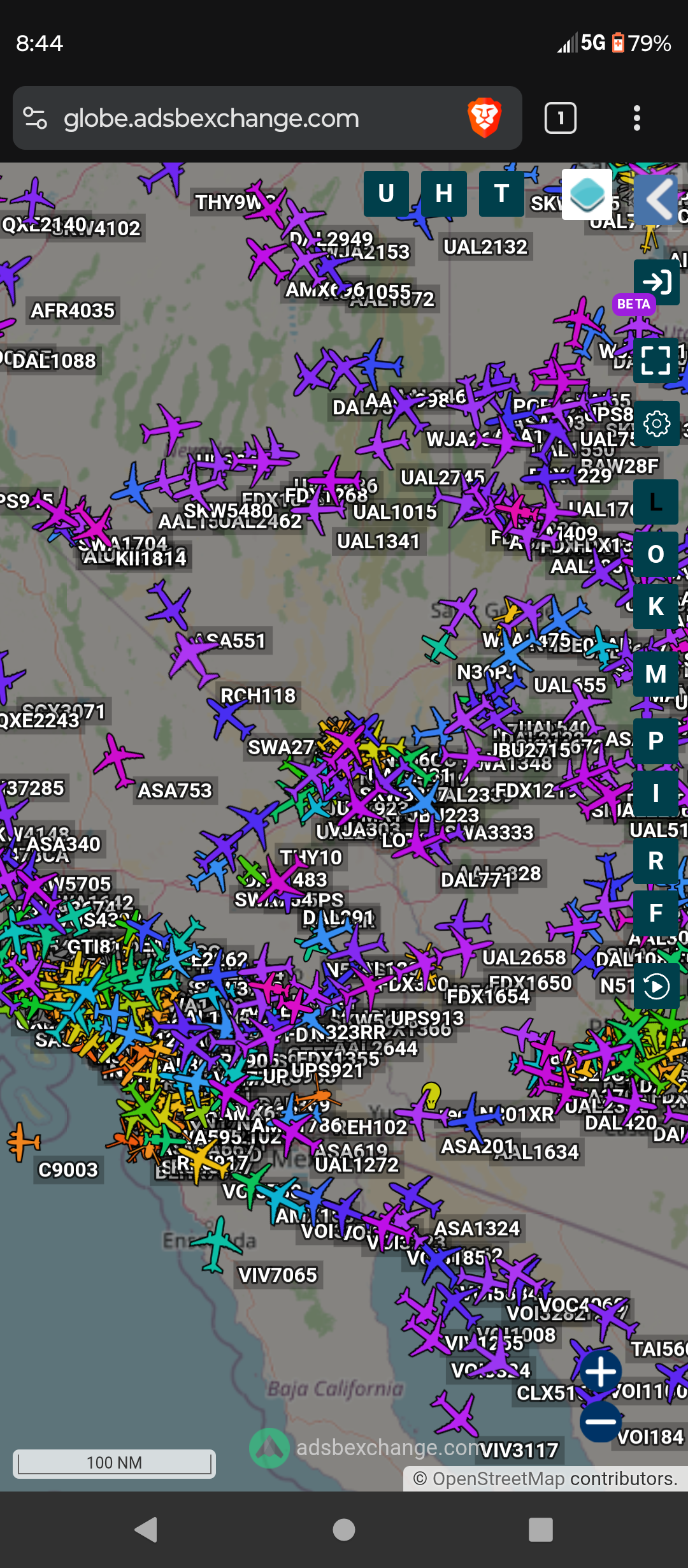The image size is (688, 1568).
Task: Expand the sidebar with the chevron arrow
Action: (657, 200)
